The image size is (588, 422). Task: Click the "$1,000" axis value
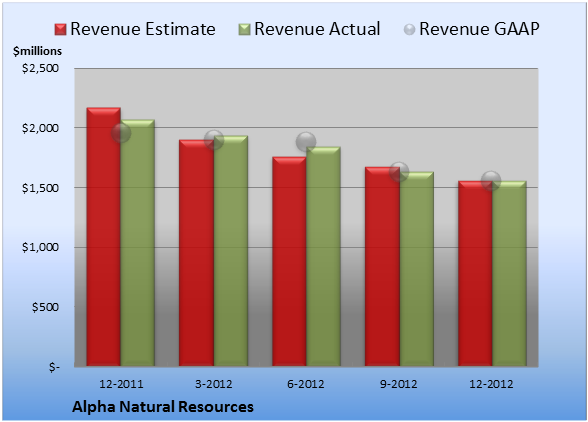[40, 247]
